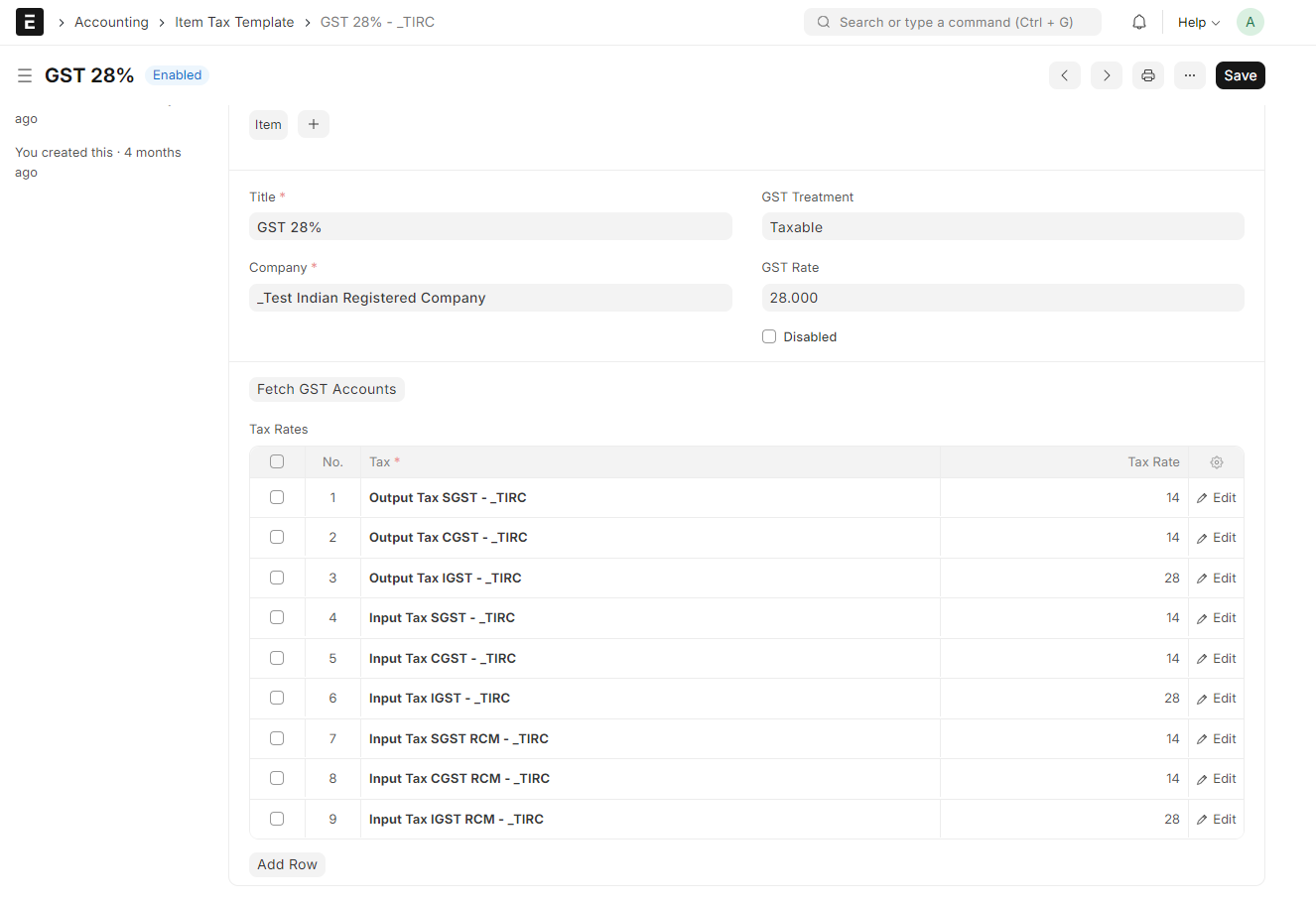Toggle the sidebar hamburger icon

tap(25, 75)
